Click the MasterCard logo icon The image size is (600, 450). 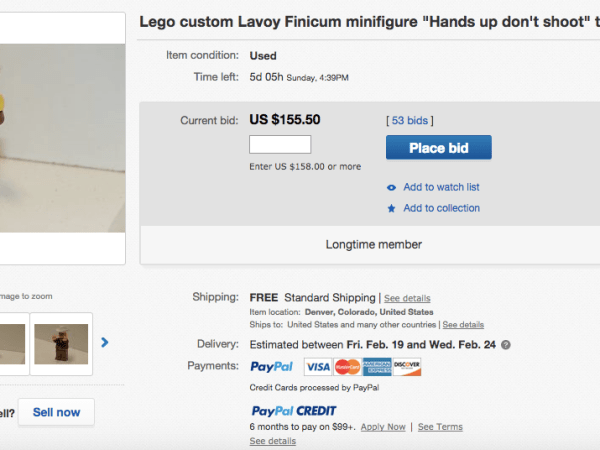click(x=347, y=367)
